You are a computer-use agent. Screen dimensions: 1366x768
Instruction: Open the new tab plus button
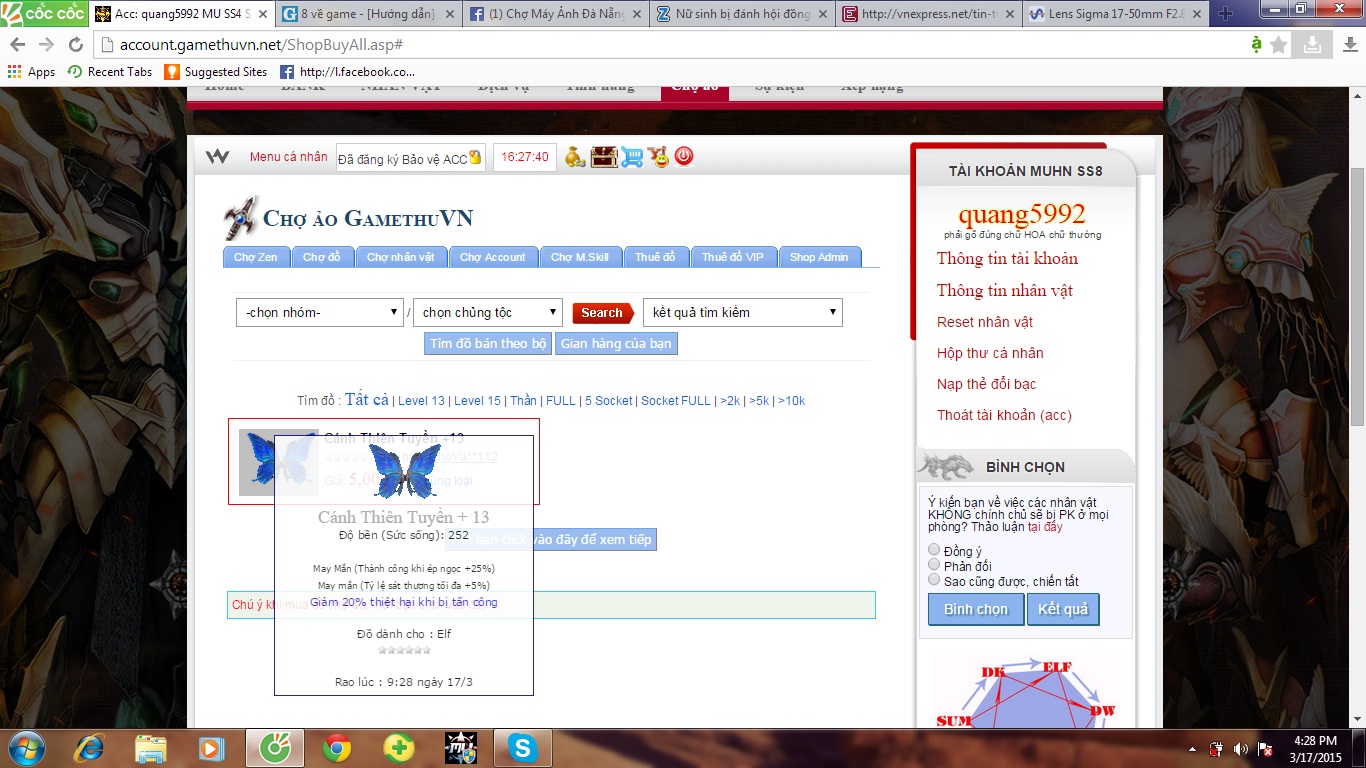[x=1226, y=14]
